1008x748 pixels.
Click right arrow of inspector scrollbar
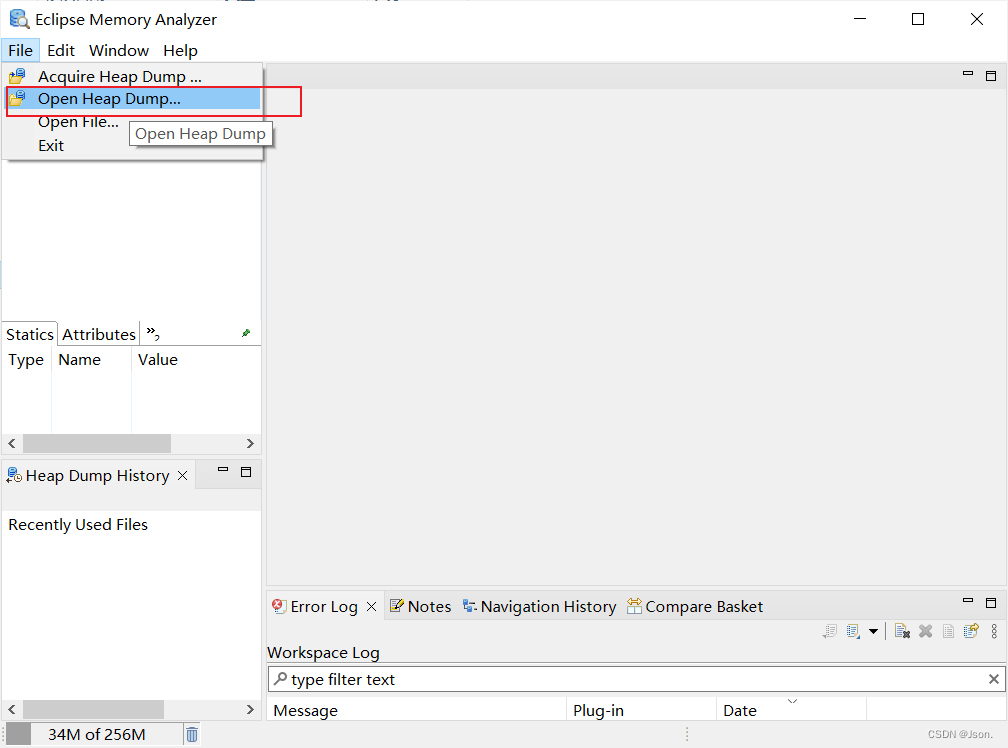pos(250,443)
